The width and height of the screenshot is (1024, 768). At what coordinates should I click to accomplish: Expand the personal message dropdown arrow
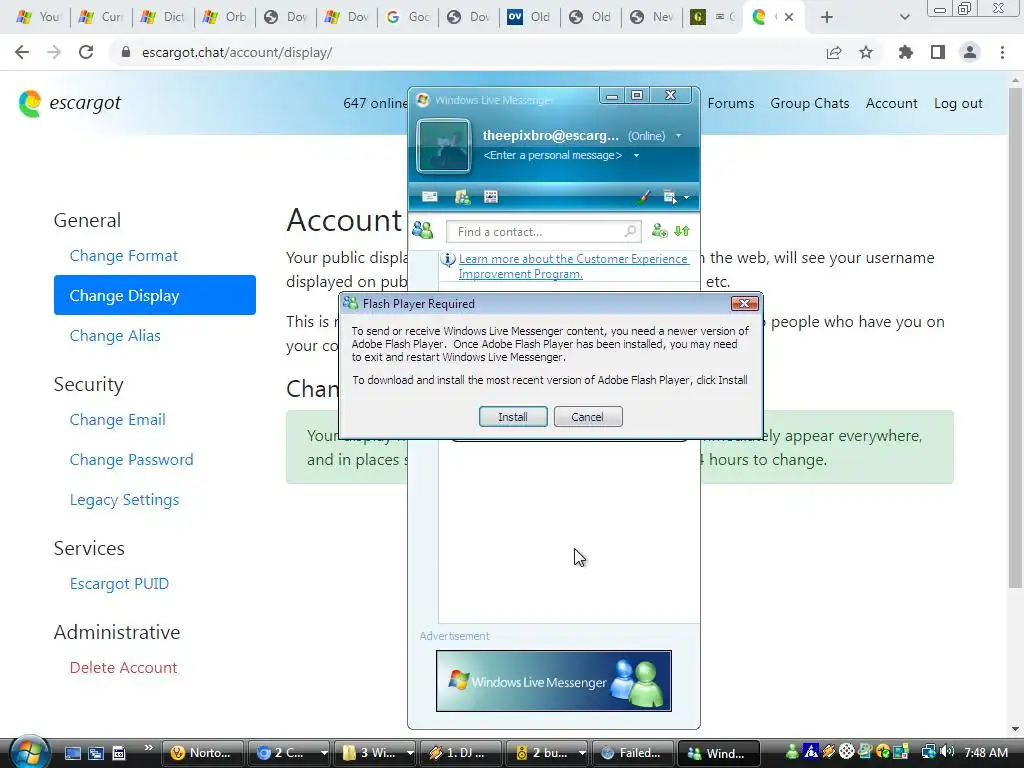pos(636,155)
